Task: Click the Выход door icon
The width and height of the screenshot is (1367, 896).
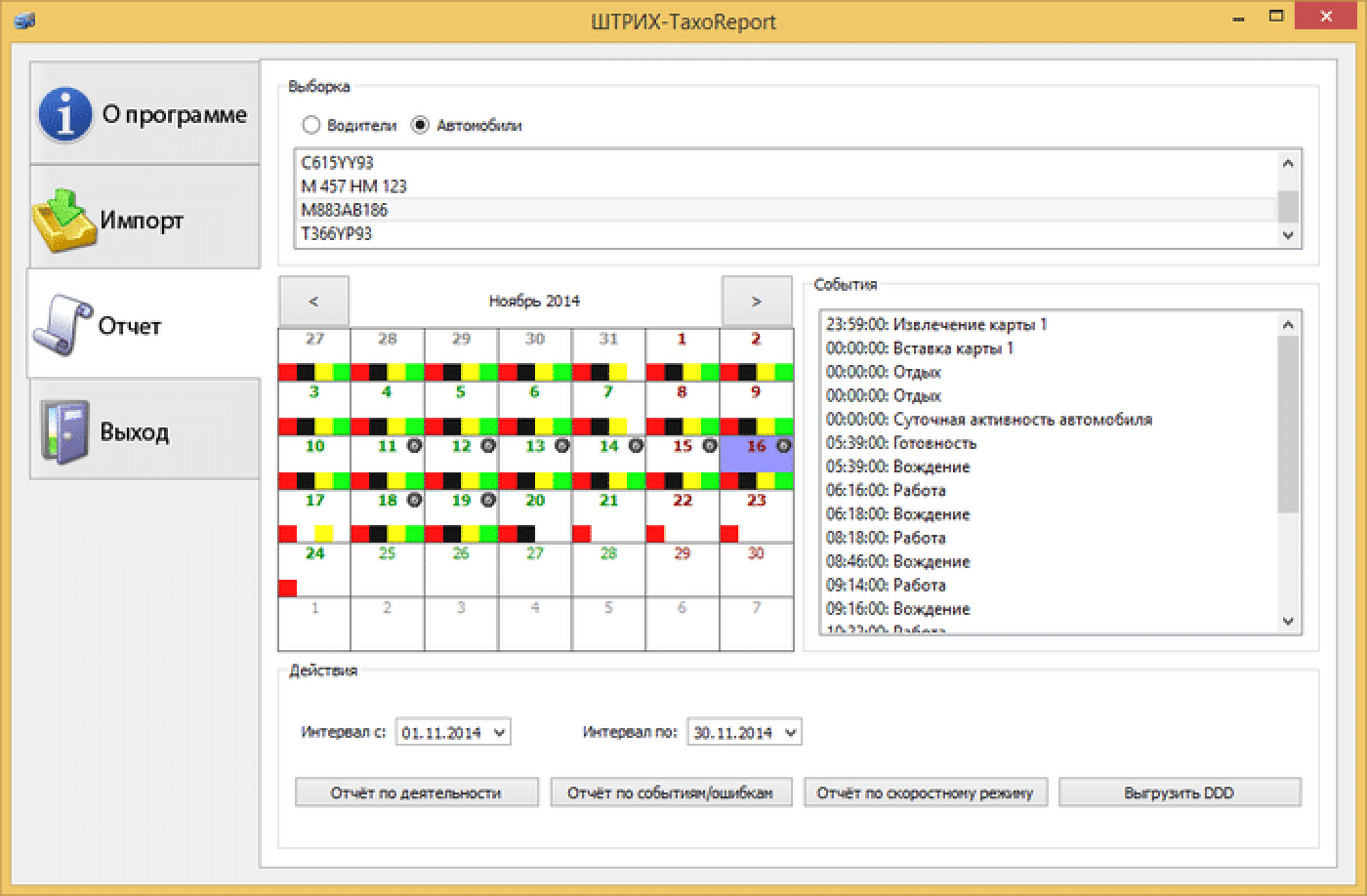Action: point(64,431)
